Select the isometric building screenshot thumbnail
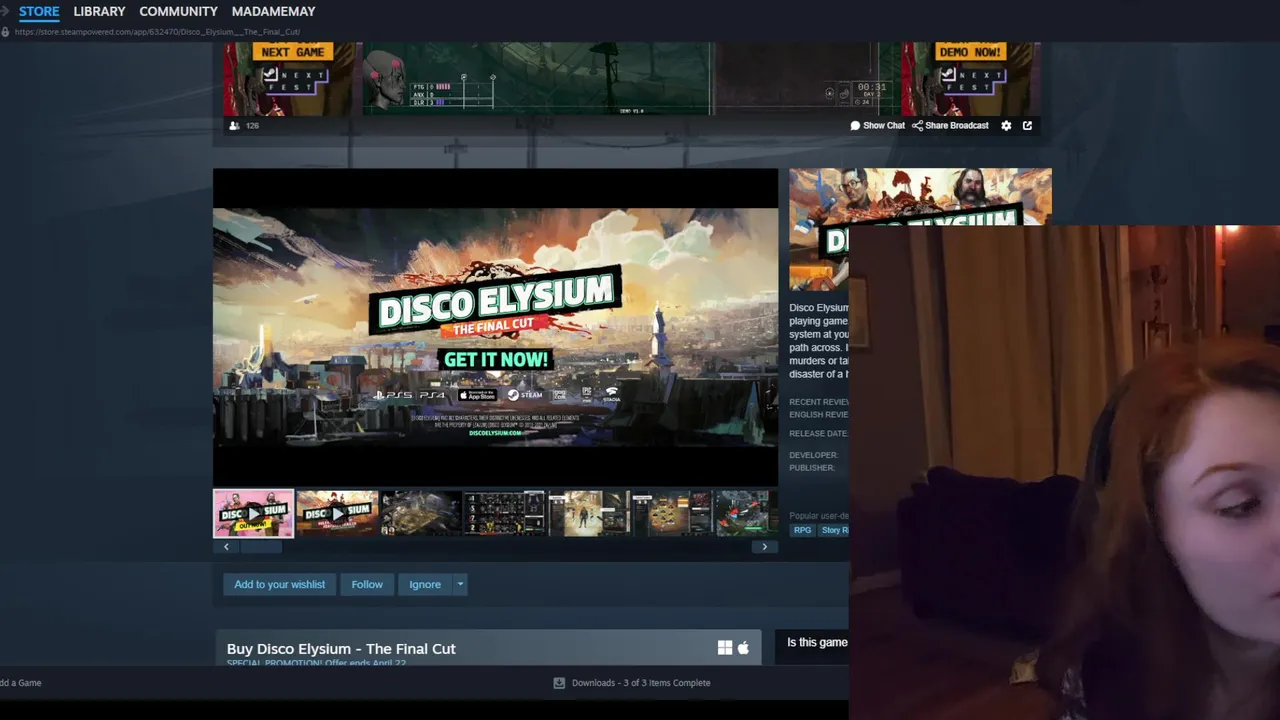Viewport: 1280px width, 720px height. [x=421, y=513]
